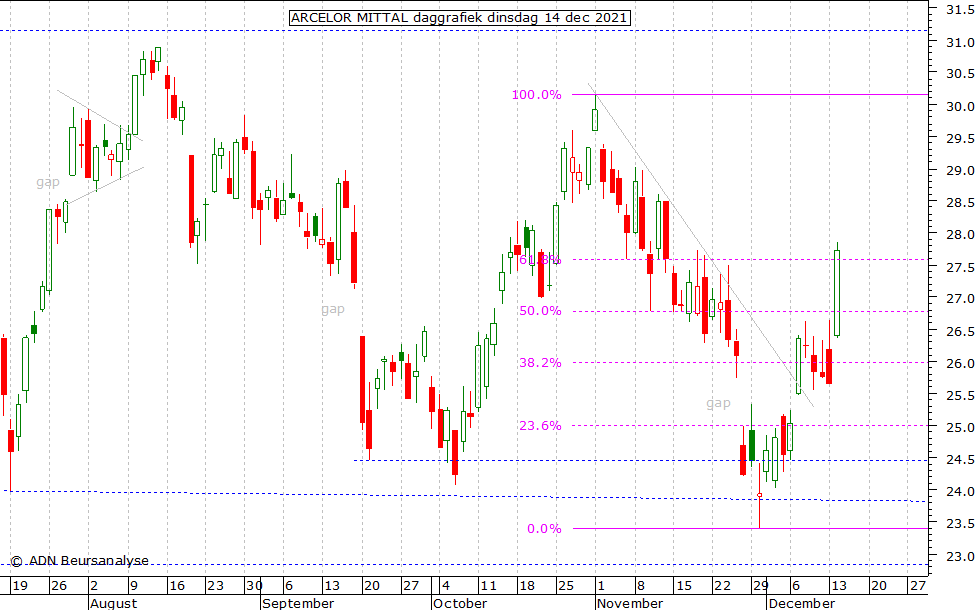Click the 29.0 price axis value

(x=960, y=170)
